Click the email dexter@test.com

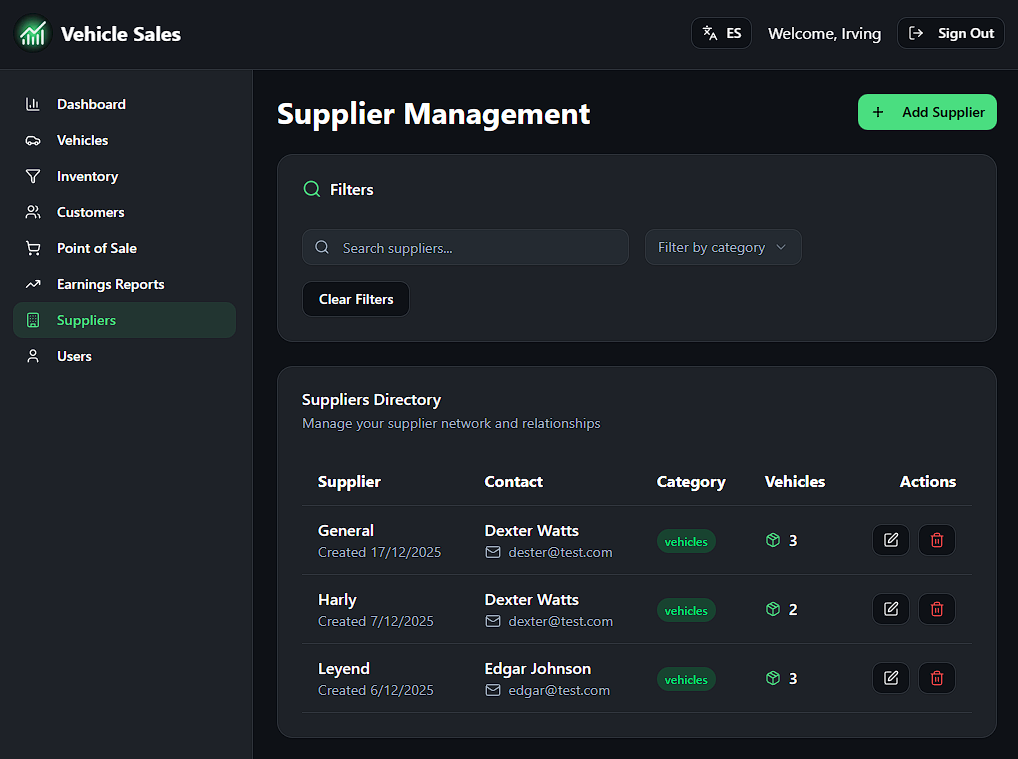tap(560, 621)
